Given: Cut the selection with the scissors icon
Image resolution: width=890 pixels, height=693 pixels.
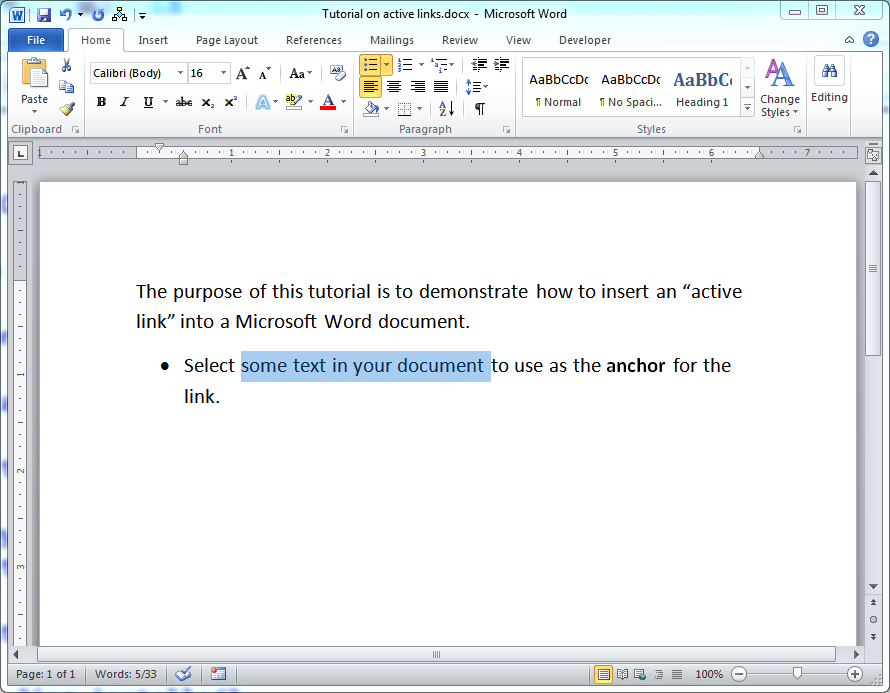Looking at the screenshot, I should coord(66,65).
